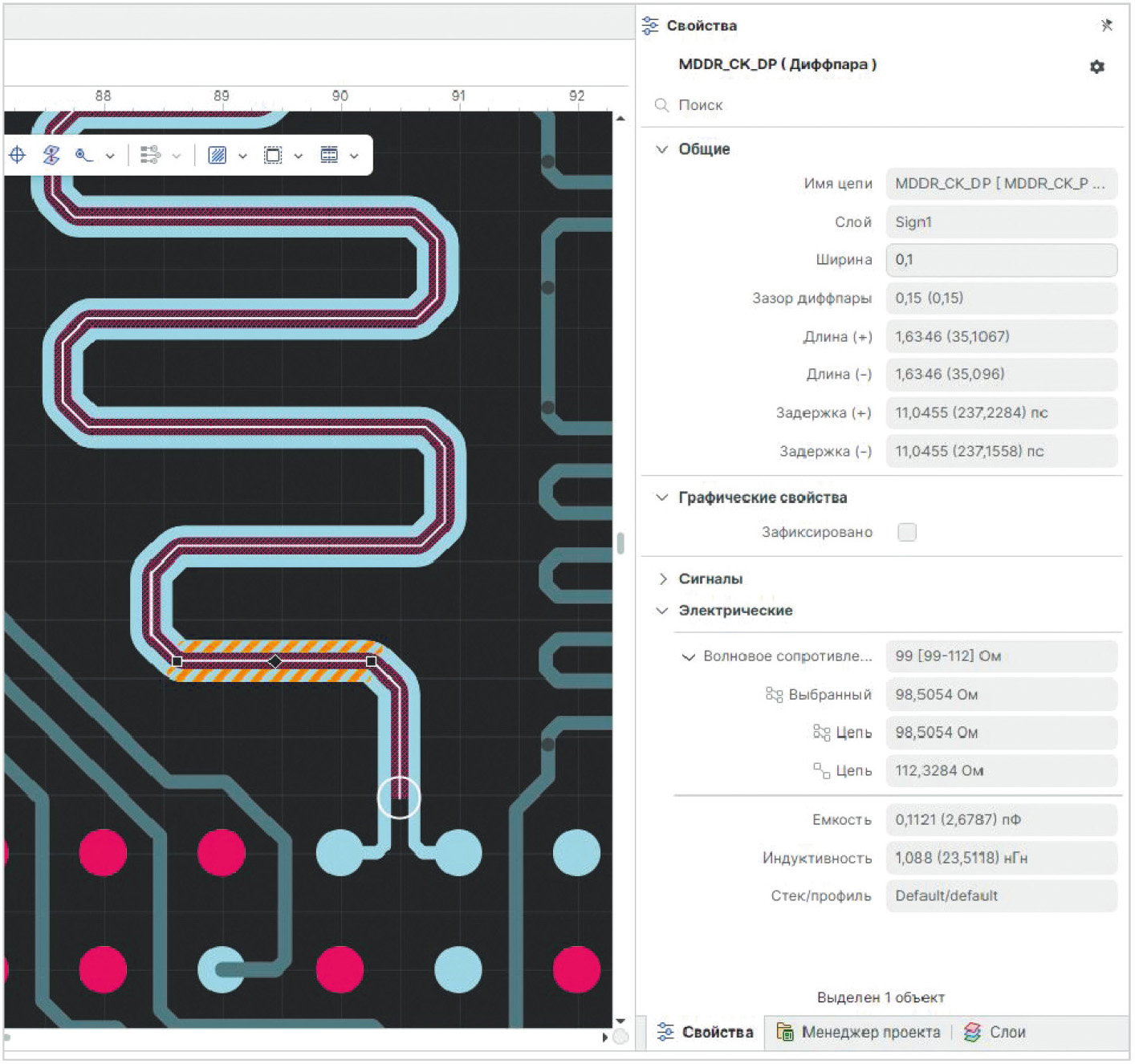Click the Ширина value field 0,1
The width and height of the screenshot is (1135, 1064).
point(1001,260)
